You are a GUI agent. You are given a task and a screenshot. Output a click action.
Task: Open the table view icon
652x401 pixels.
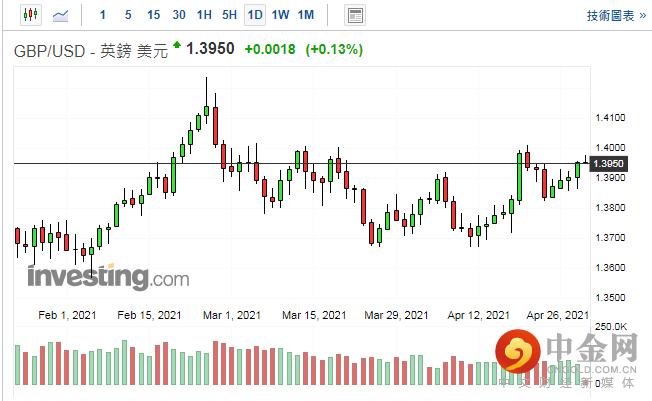355,15
